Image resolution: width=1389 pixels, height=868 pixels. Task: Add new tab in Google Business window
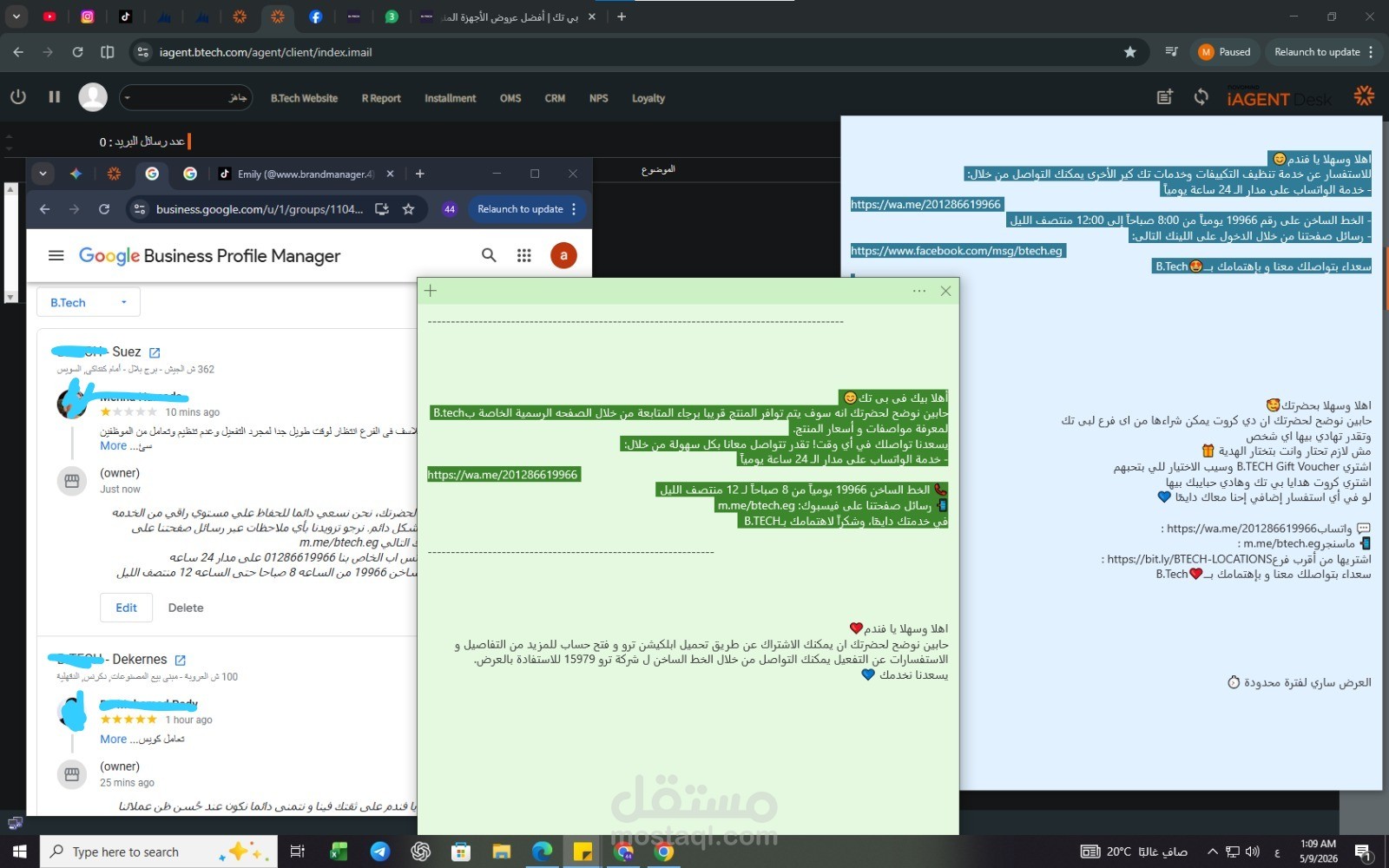419,174
